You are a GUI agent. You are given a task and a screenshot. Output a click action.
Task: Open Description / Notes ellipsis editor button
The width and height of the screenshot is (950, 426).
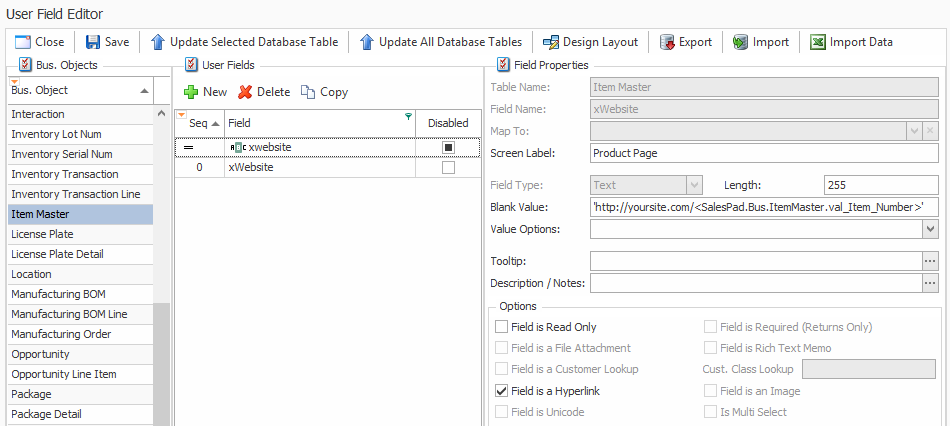click(930, 284)
